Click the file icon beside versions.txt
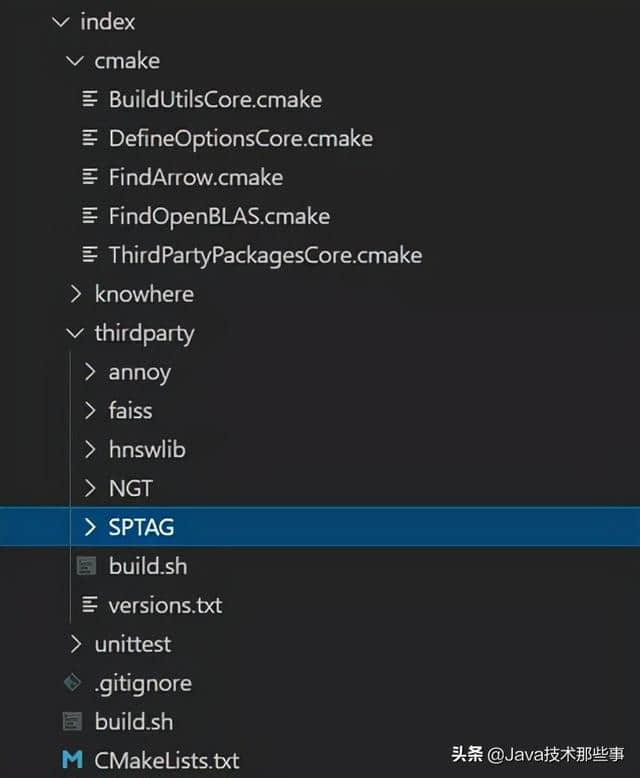This screenshot has width=640, height=778. click(91, 605)
